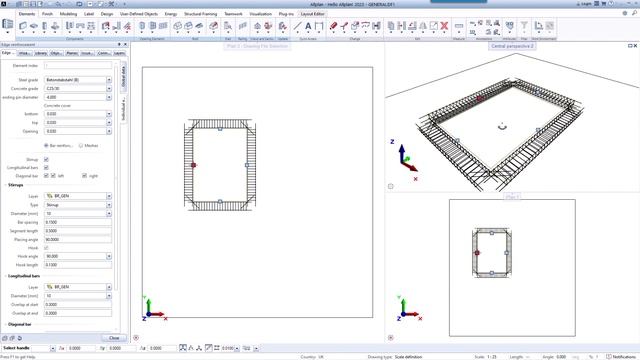Open the Modeling ribbon tab
The height and width of the screenshot is (360, 640).
coord(68,14)
